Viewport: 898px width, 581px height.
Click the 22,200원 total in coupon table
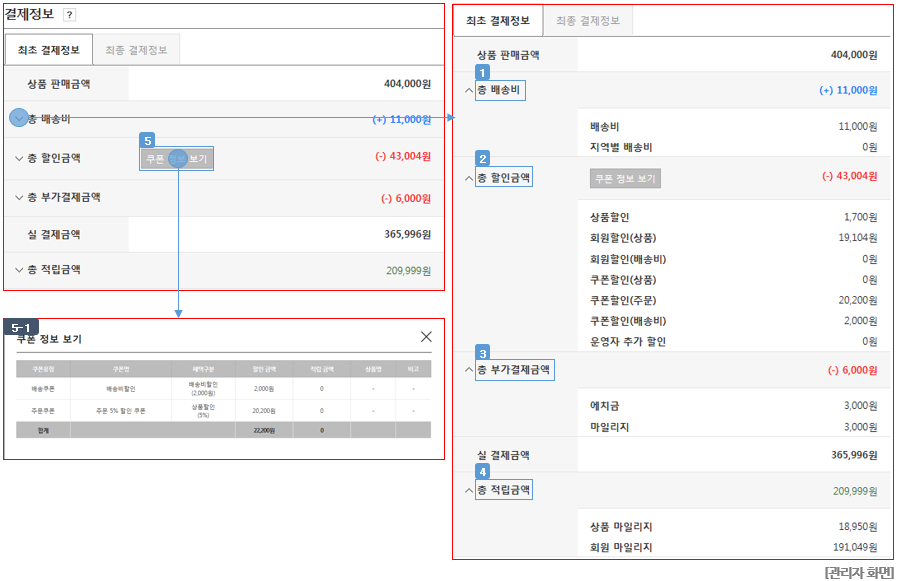264,430
